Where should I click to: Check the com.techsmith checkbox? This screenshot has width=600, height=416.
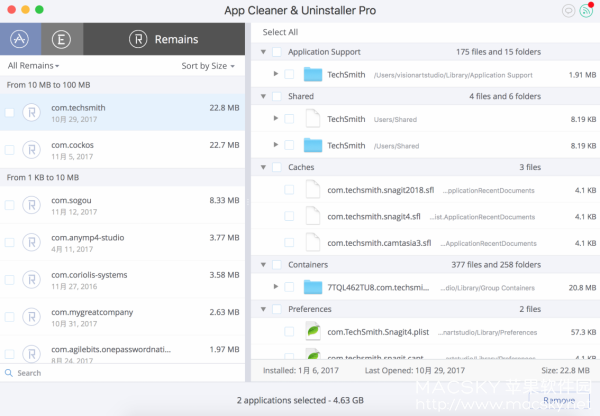[x=10, y=113]
